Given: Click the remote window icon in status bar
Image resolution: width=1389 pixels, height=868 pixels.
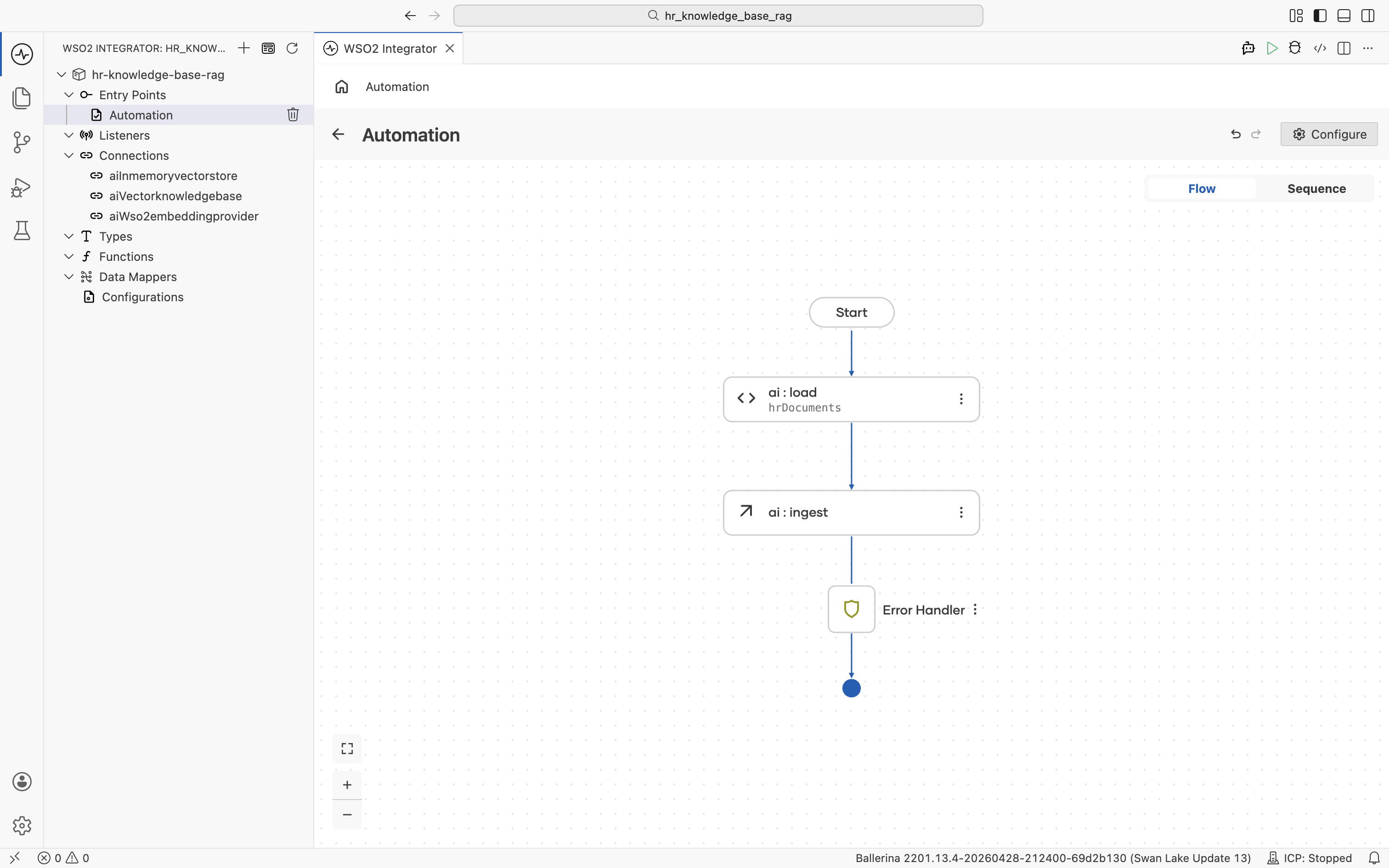Looking at the screenshot, I should click(15, 858).
